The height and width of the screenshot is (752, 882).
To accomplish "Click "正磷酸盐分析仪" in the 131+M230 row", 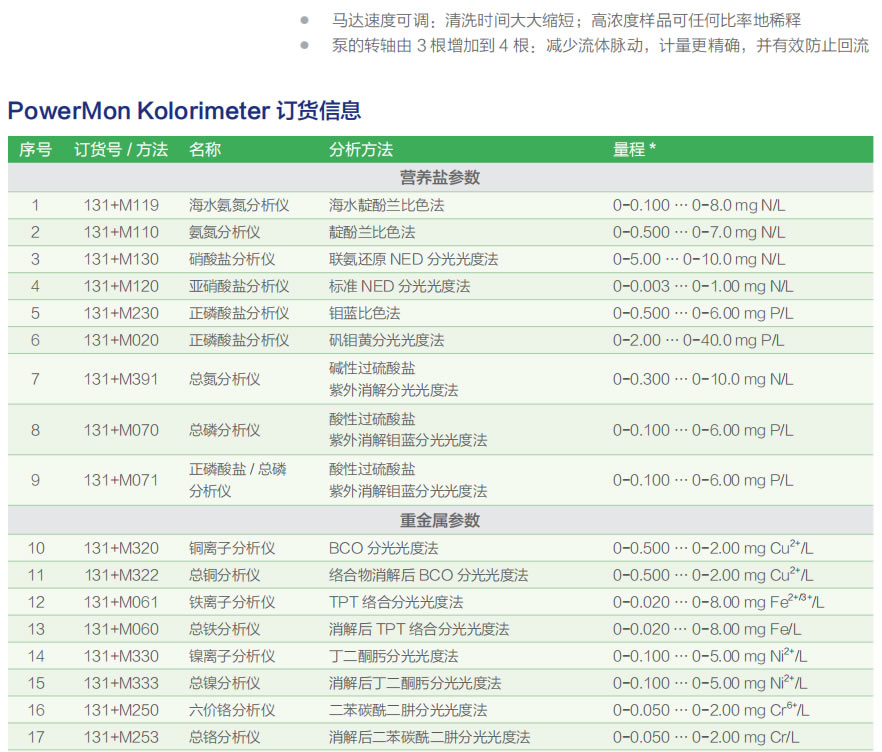I will pyautogui.click(x=239, y=313).
